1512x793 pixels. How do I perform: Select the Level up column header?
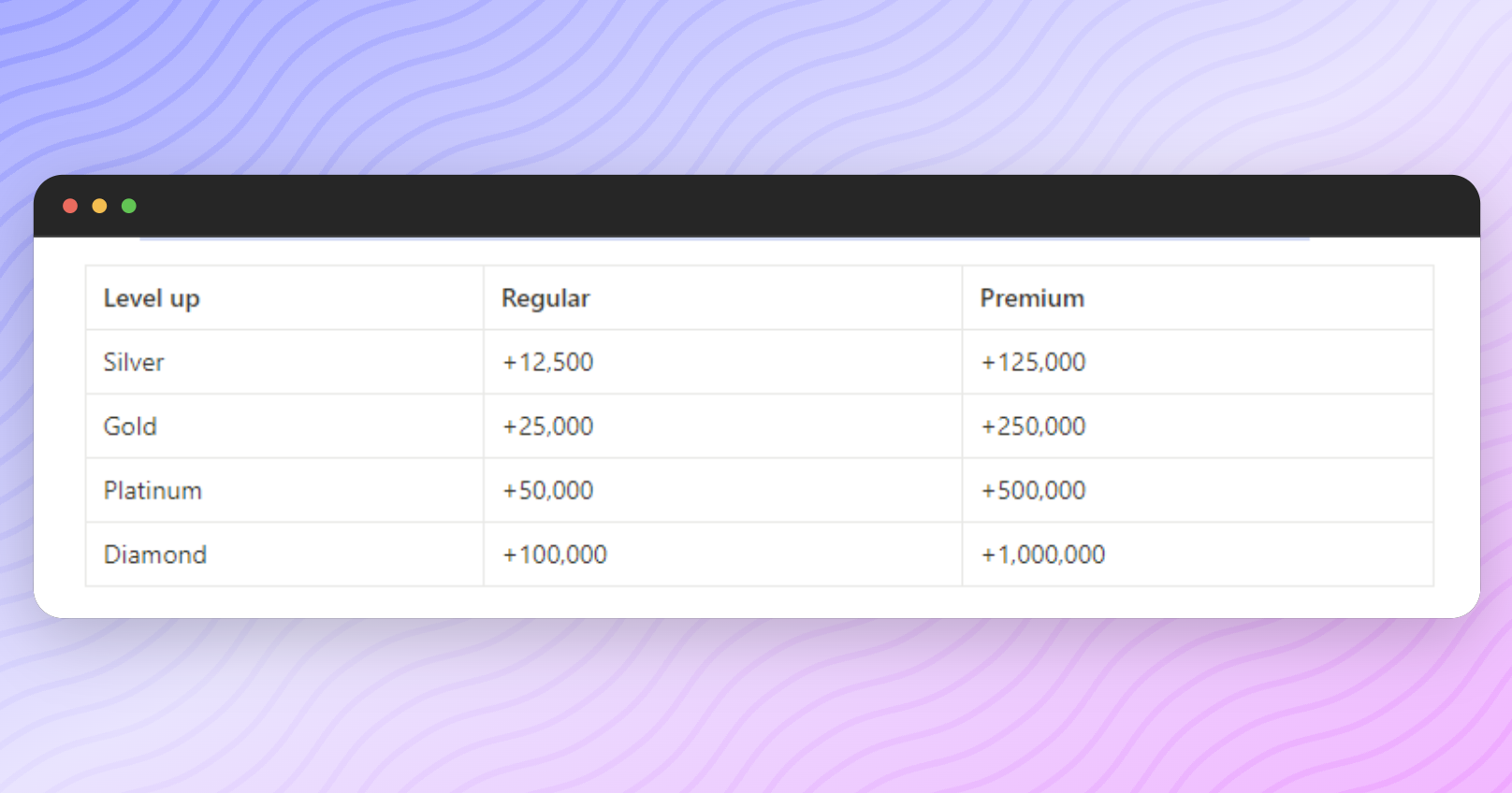(284, 298)
